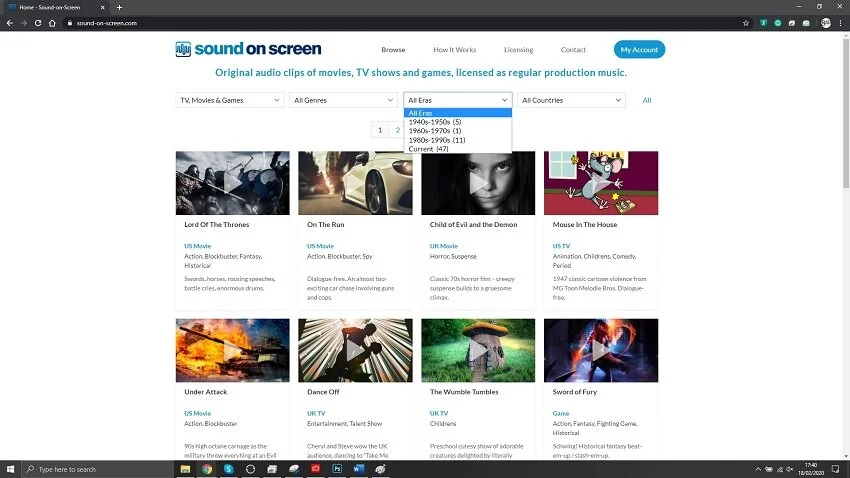Expand the All Countries dropdown
This screenshot has height=478, width=850.
(571, 100)
